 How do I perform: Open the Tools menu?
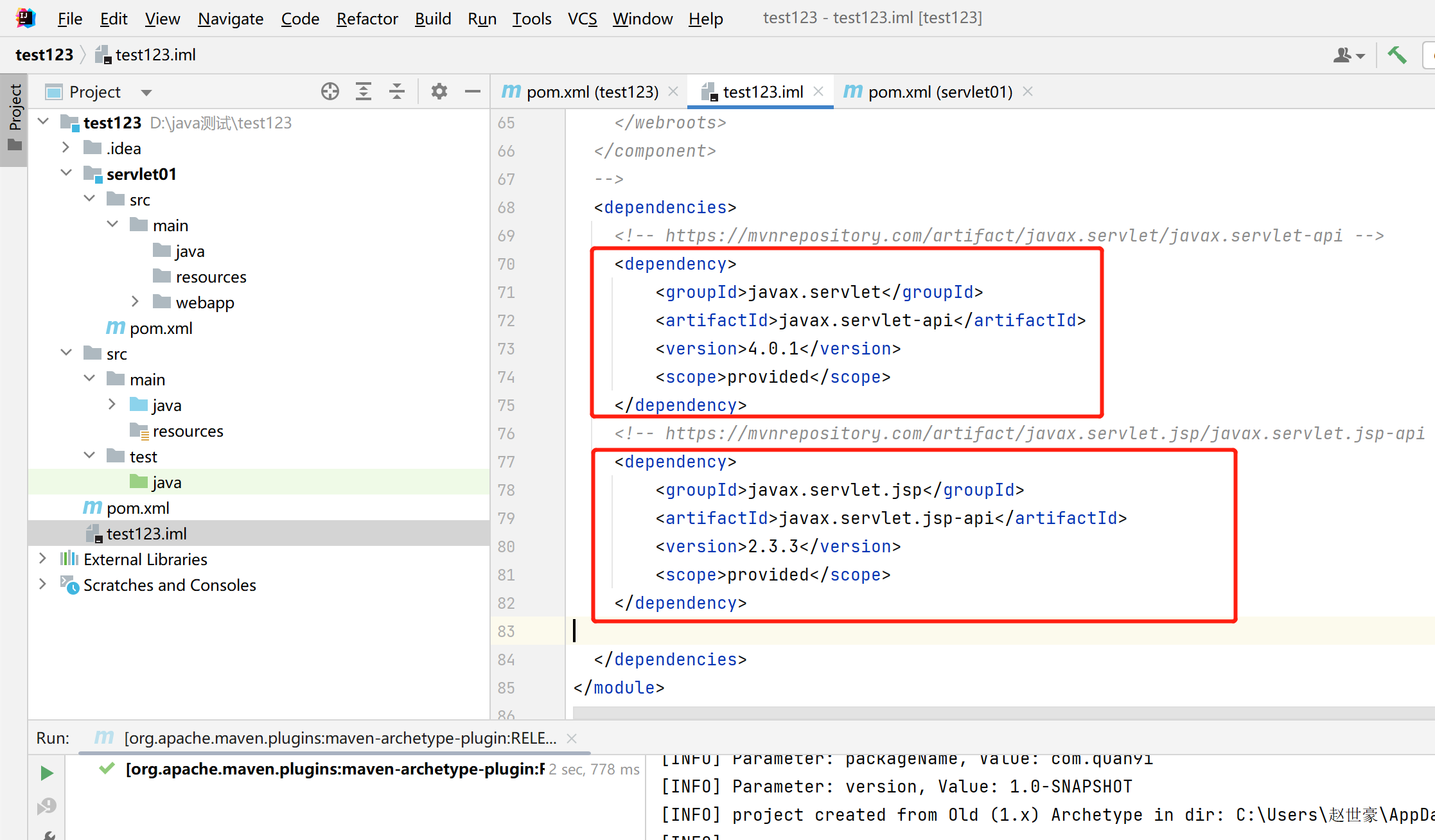point(532,19)
